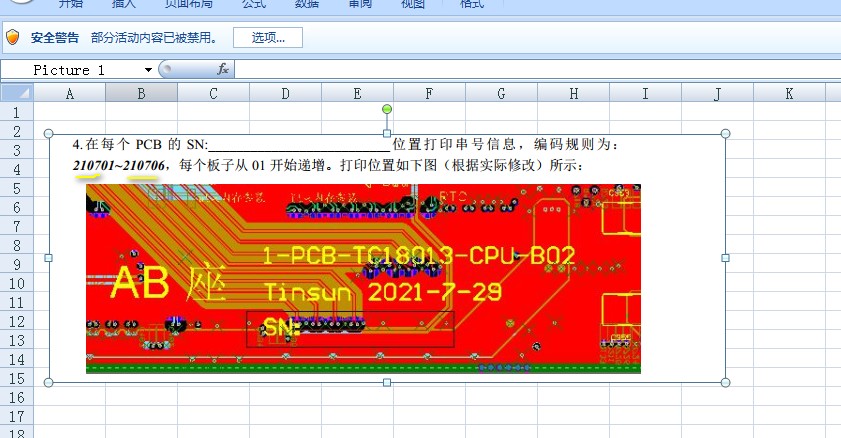Open the 格式 picture tools tab

click(472, 3)
